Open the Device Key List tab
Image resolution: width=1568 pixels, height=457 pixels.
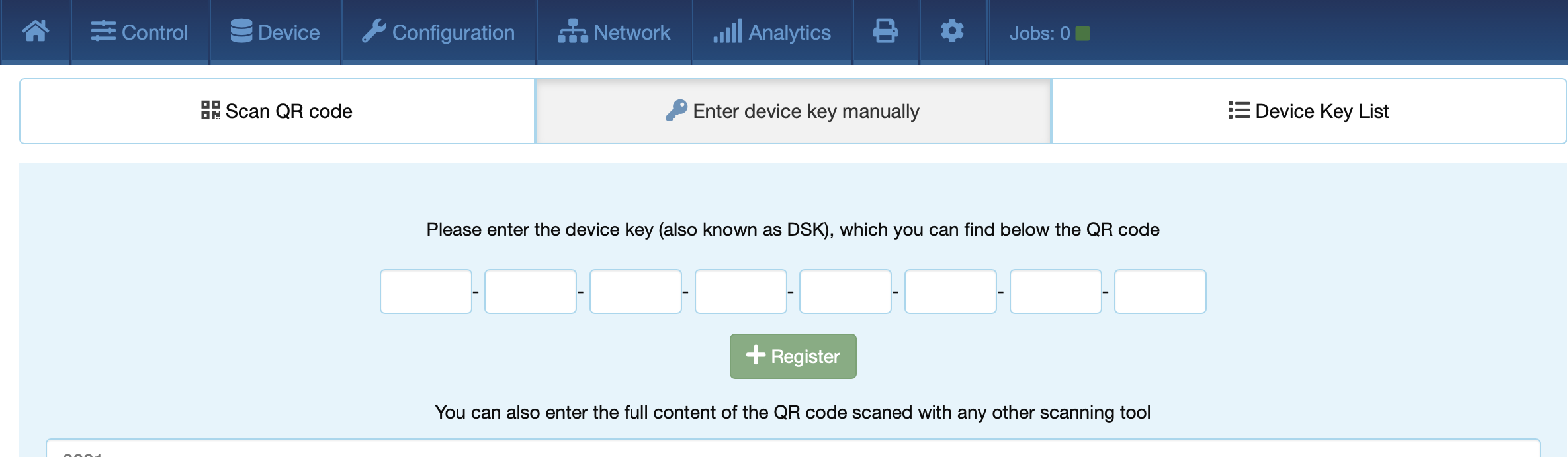pyautogui.click(x=1309, y=111)
